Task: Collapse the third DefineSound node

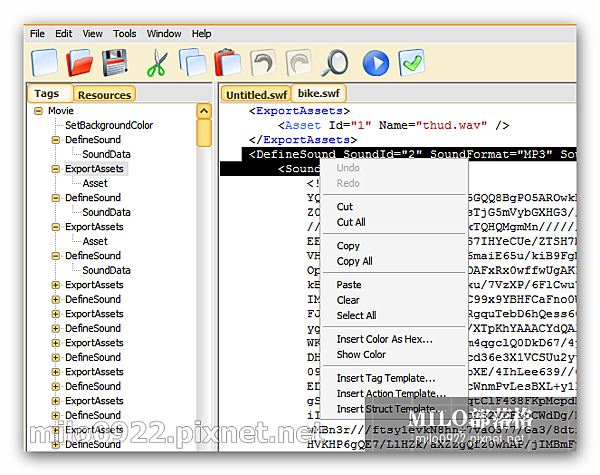Action: pyautogui.click(x=55, y=256)
